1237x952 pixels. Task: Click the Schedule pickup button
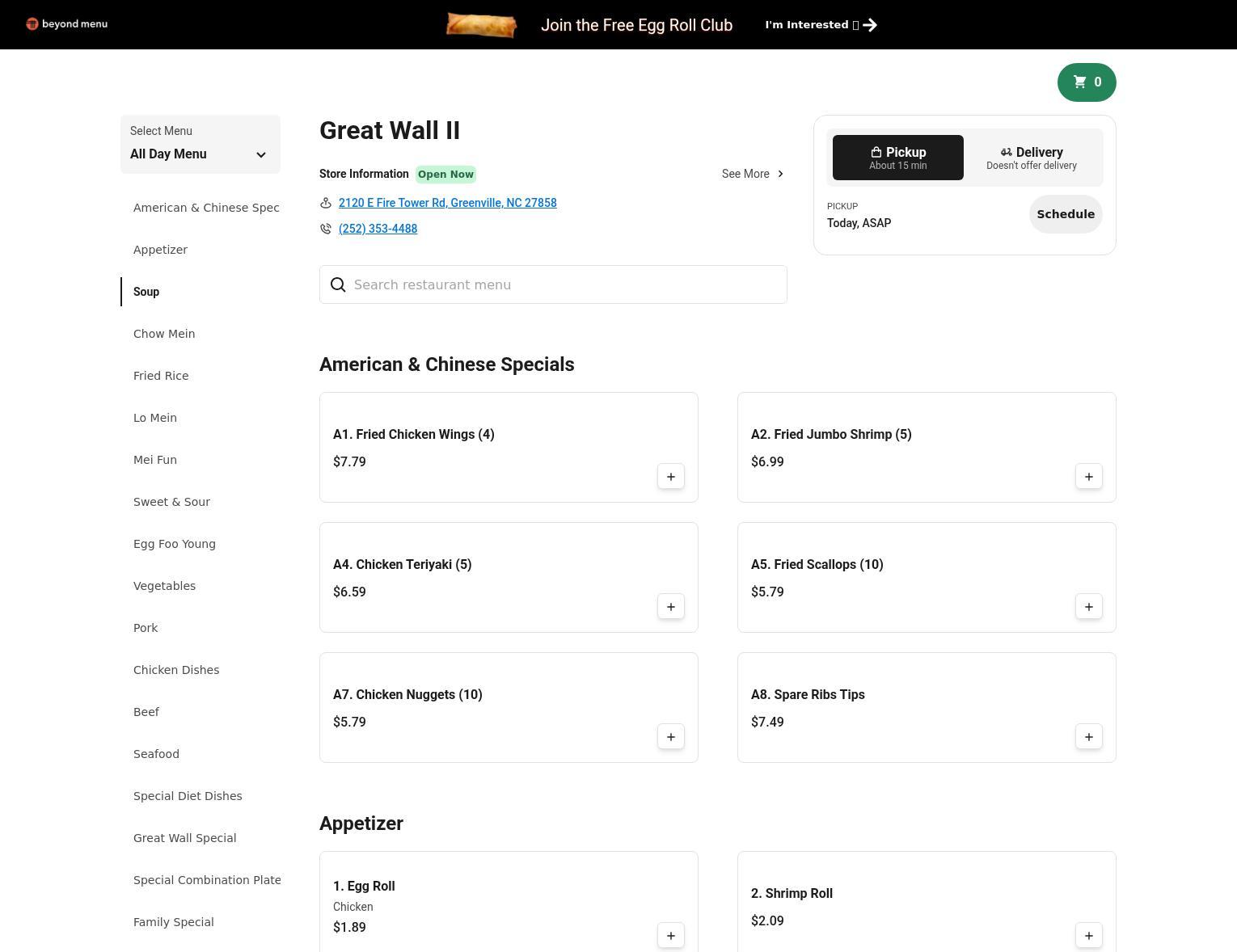click(1065, 214)
